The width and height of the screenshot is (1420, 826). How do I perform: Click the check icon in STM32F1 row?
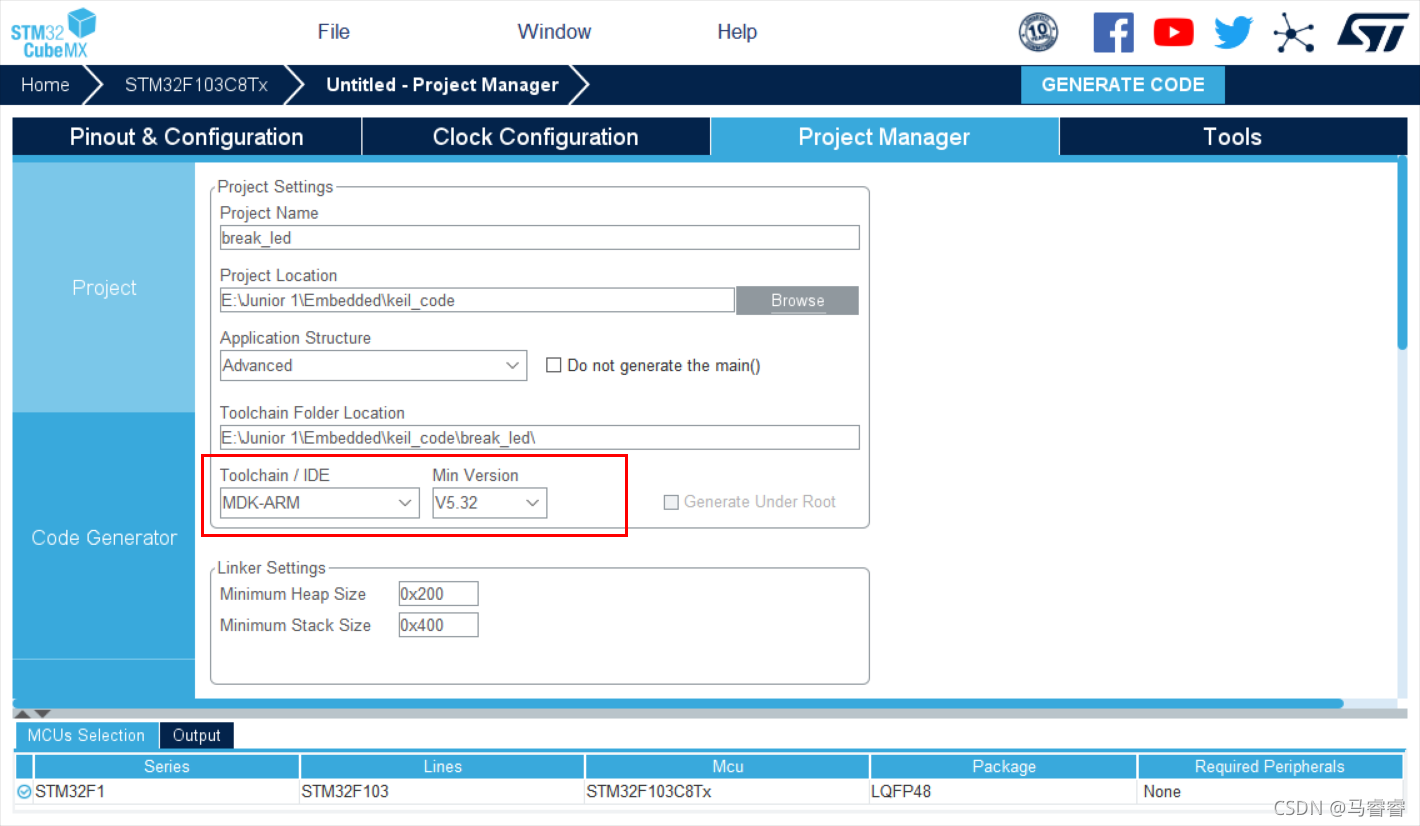click(x=24, y=791)
